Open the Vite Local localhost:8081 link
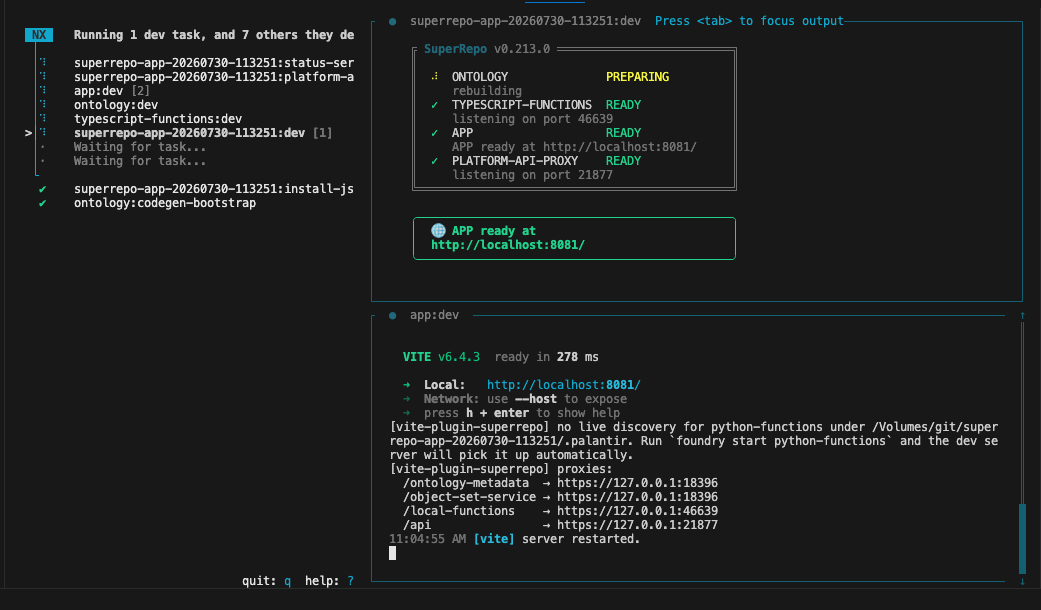The image size is (1041, 610). click(564, 385)
